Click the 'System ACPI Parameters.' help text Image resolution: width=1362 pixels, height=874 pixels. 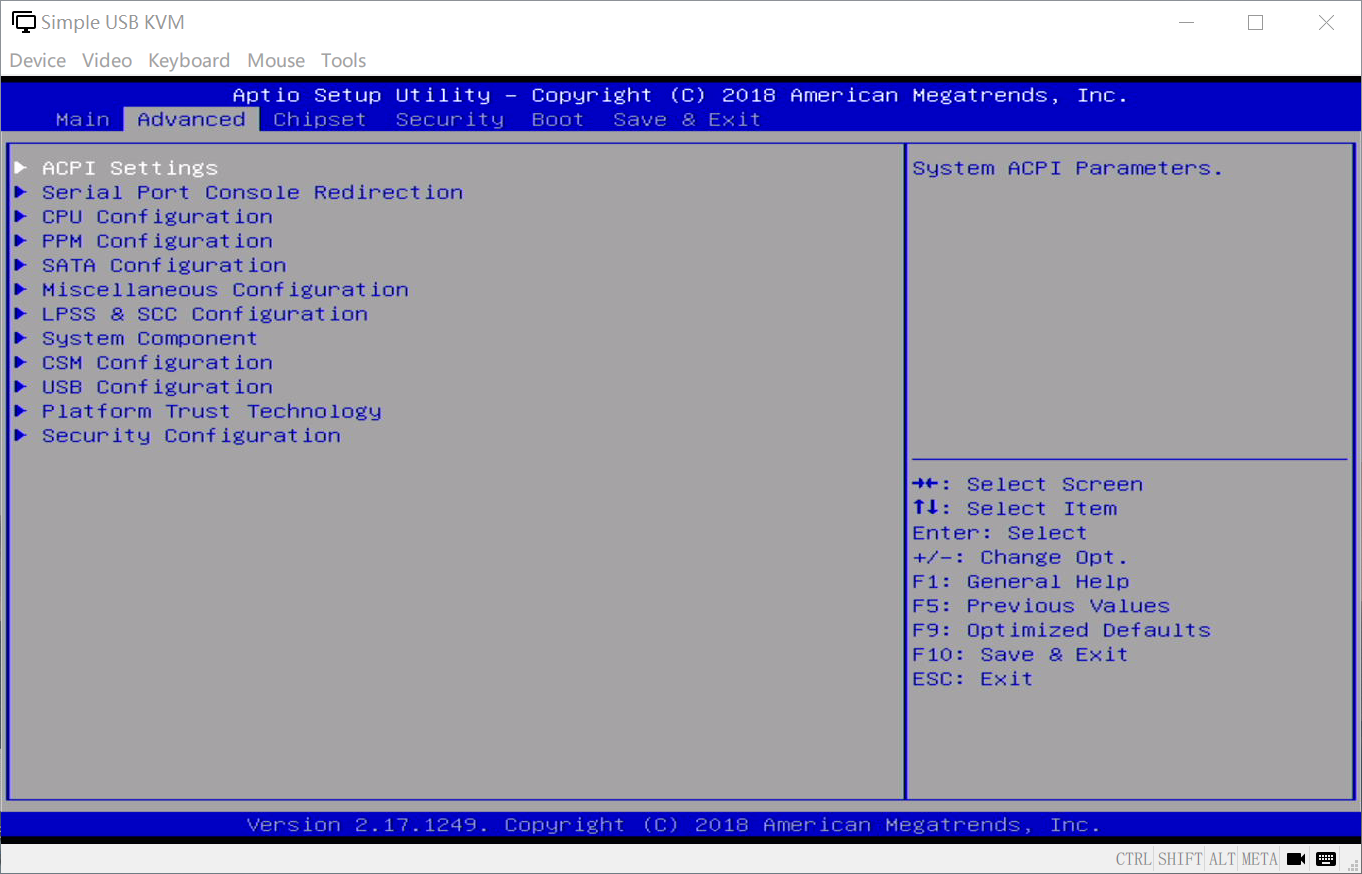tap(1068, 168)
